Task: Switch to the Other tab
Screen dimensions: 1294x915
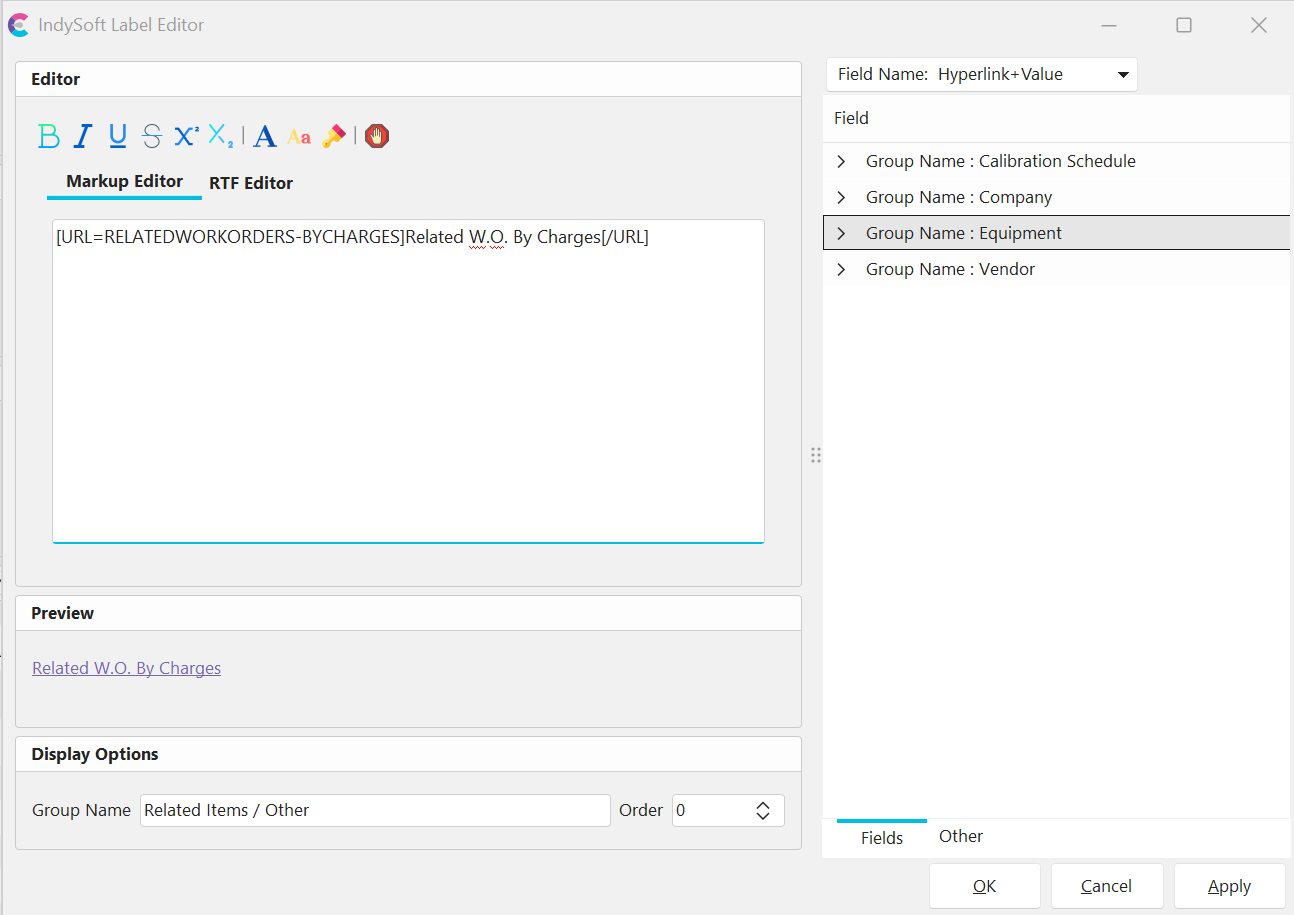Action: [x=960, y=836]
